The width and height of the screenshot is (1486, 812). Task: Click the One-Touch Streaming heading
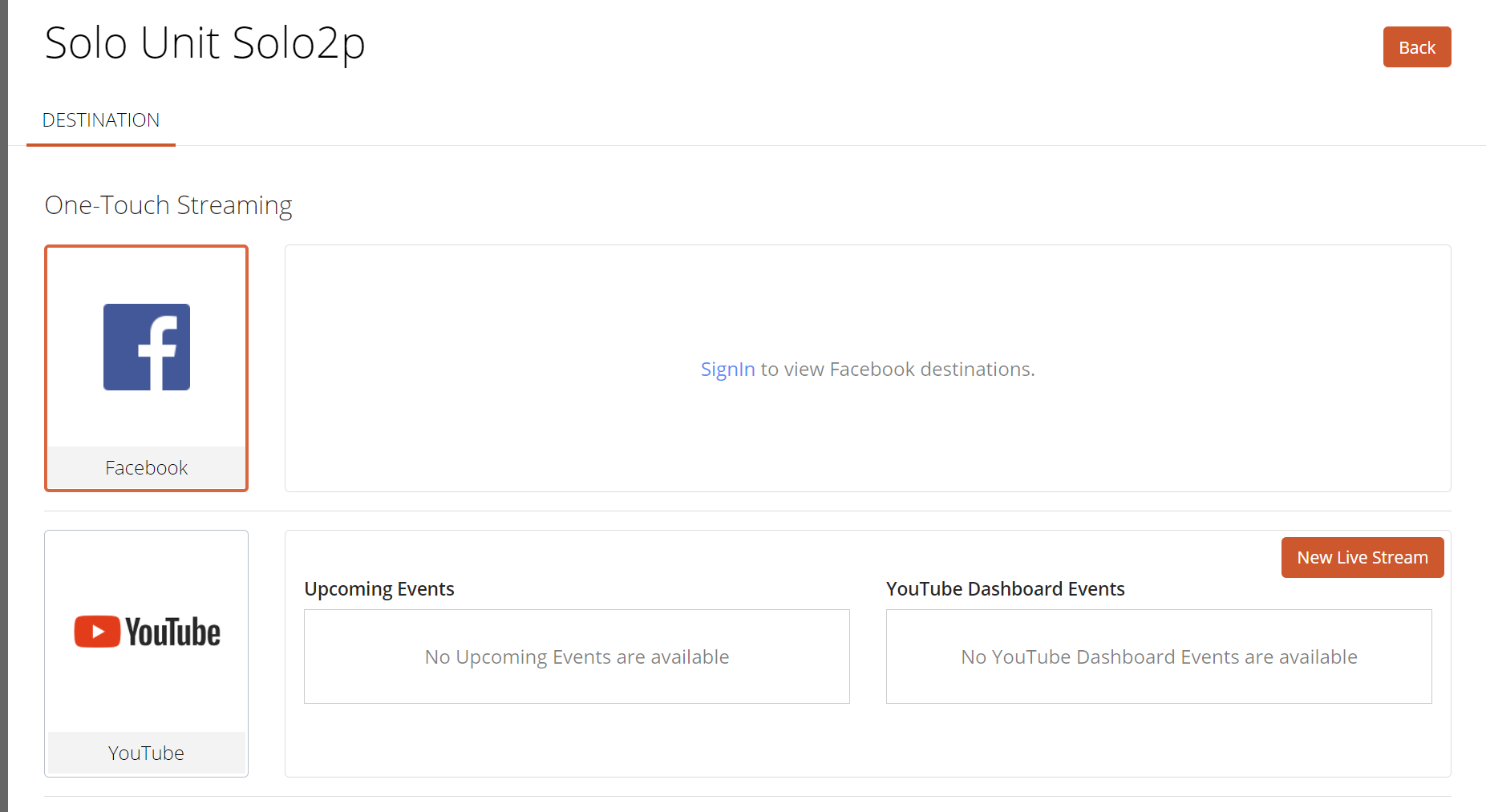pos(168,205)
